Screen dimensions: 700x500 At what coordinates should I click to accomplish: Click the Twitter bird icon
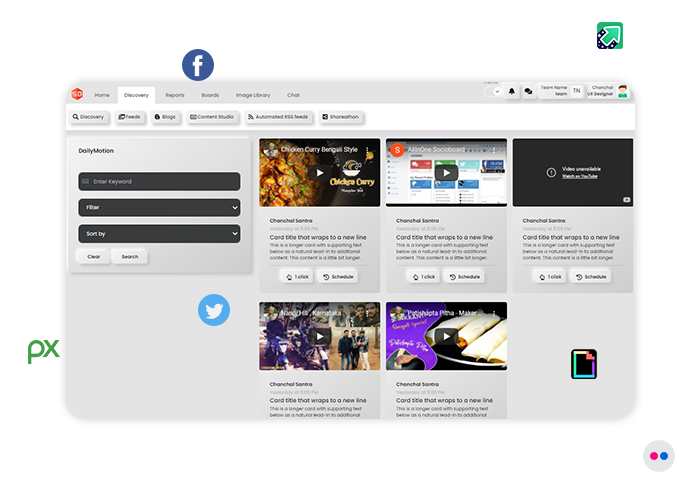tap(213, 310)
